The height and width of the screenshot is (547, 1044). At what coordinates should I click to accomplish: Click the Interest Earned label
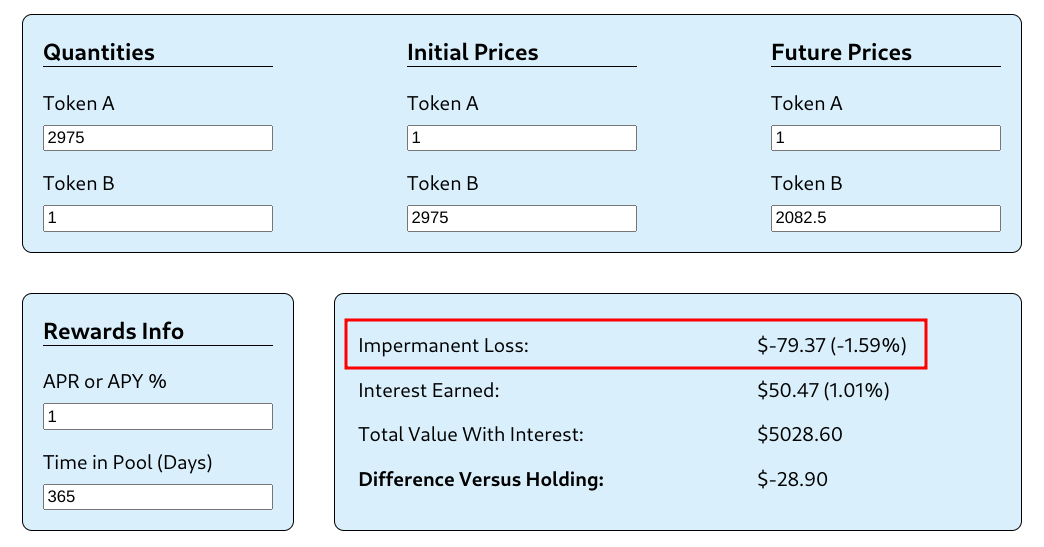pyautogui.click(x=429, y=390)
